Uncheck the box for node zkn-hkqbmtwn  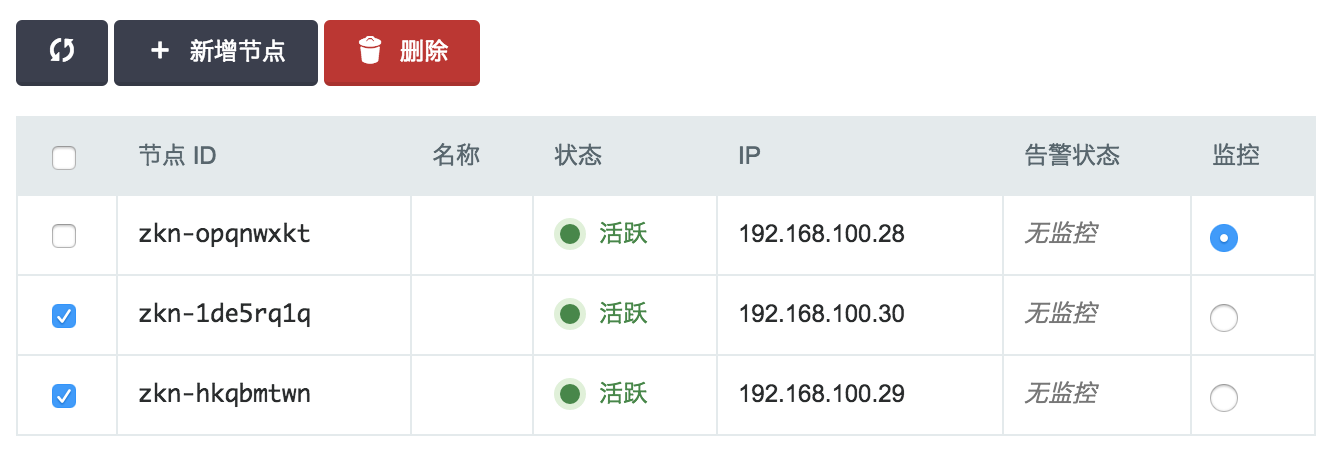(x=64, y=396)
